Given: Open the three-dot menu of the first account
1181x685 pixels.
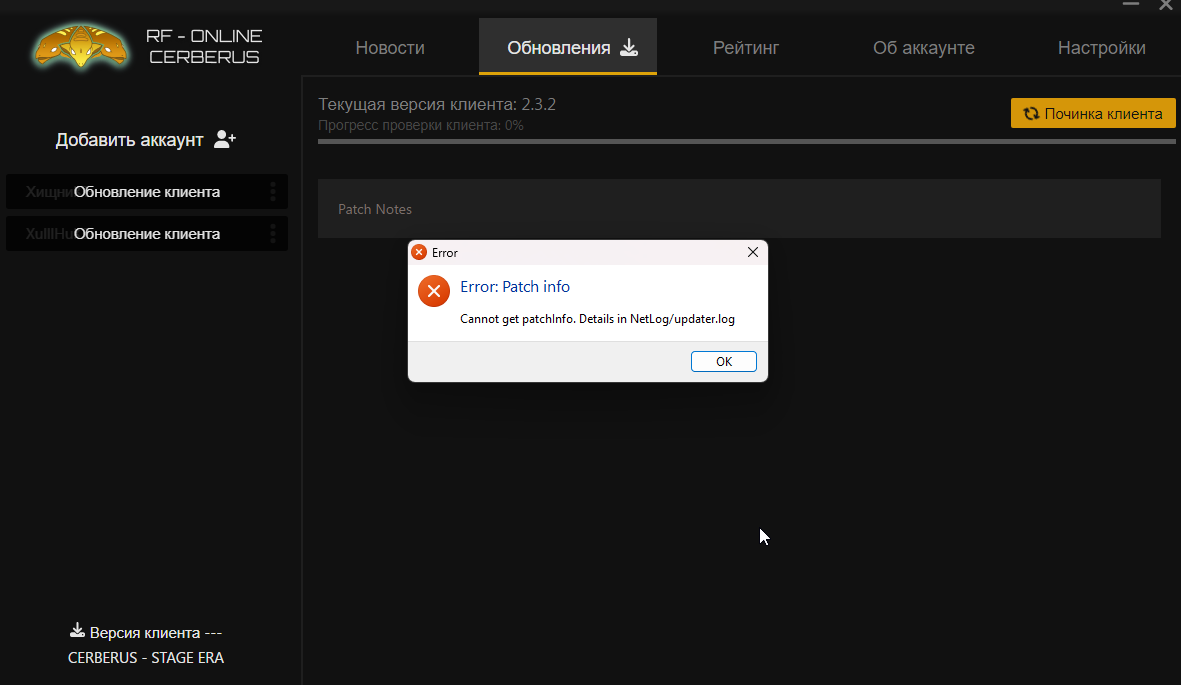Looking at the screenshot, I should point(273,192).
